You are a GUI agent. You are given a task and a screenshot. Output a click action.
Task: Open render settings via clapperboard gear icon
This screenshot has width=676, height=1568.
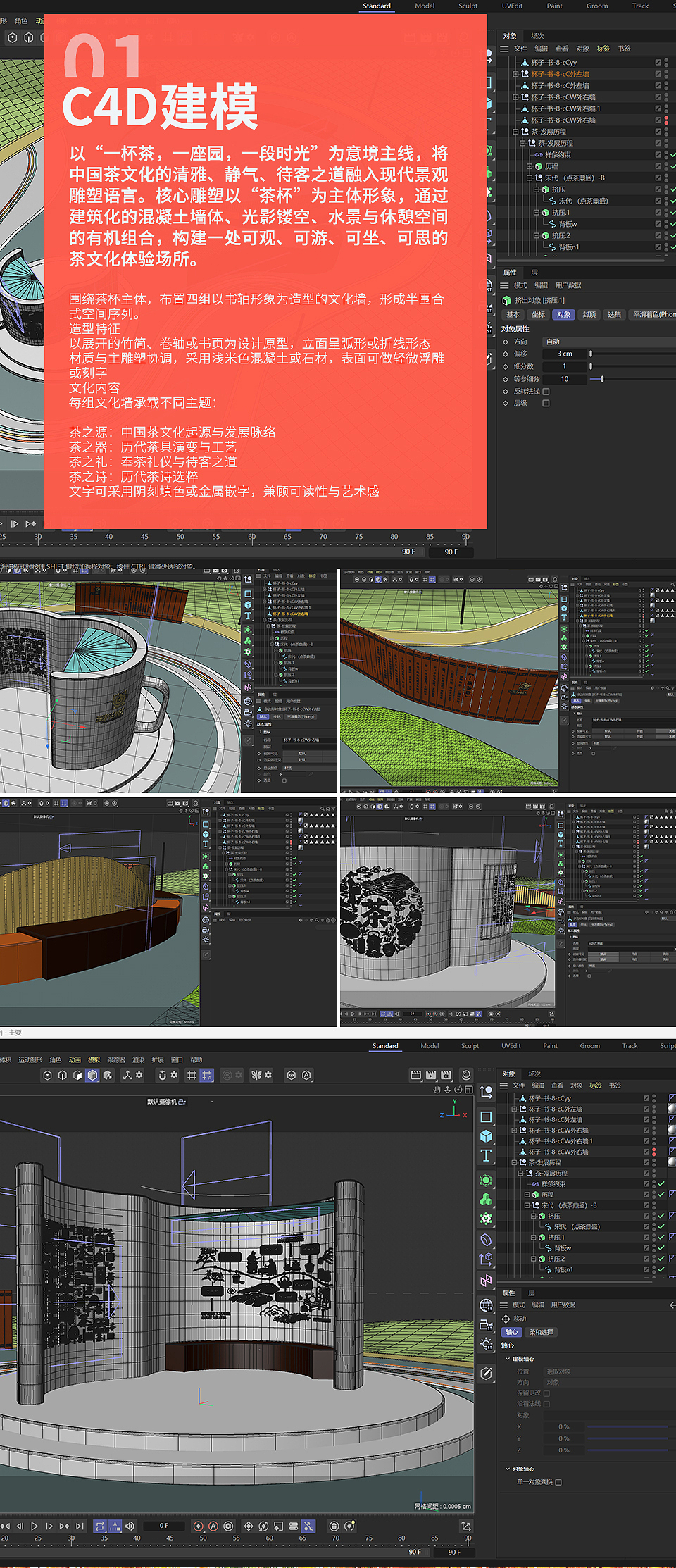[446, 1075]
